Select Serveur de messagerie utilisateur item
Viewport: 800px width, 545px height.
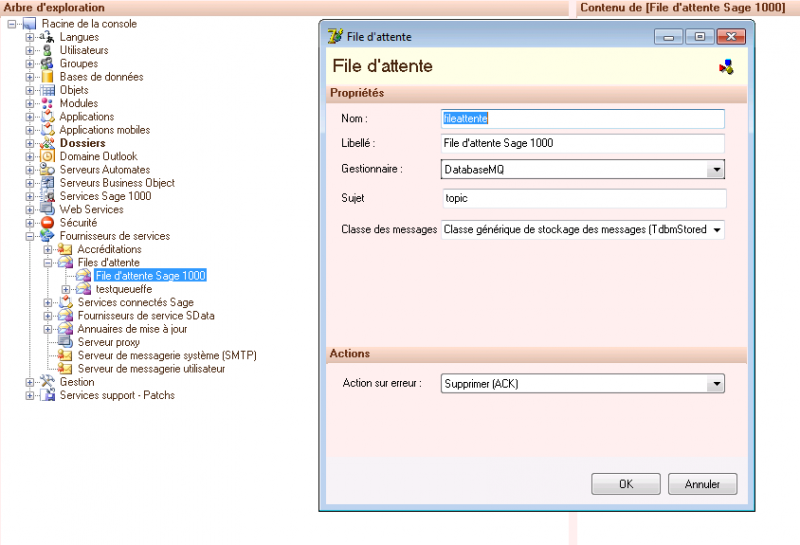tap(151, 368)
